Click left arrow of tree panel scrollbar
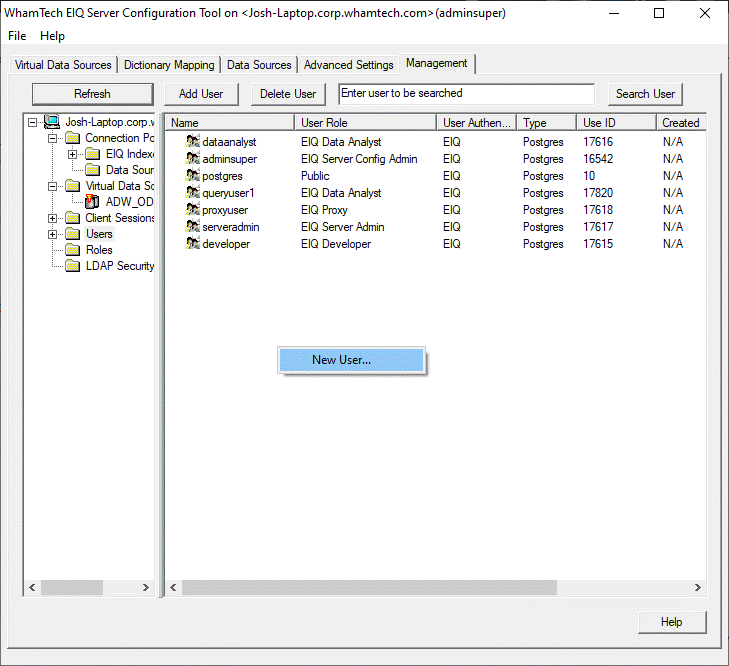This screenshot has width=729, height=666. pos(32,587)
